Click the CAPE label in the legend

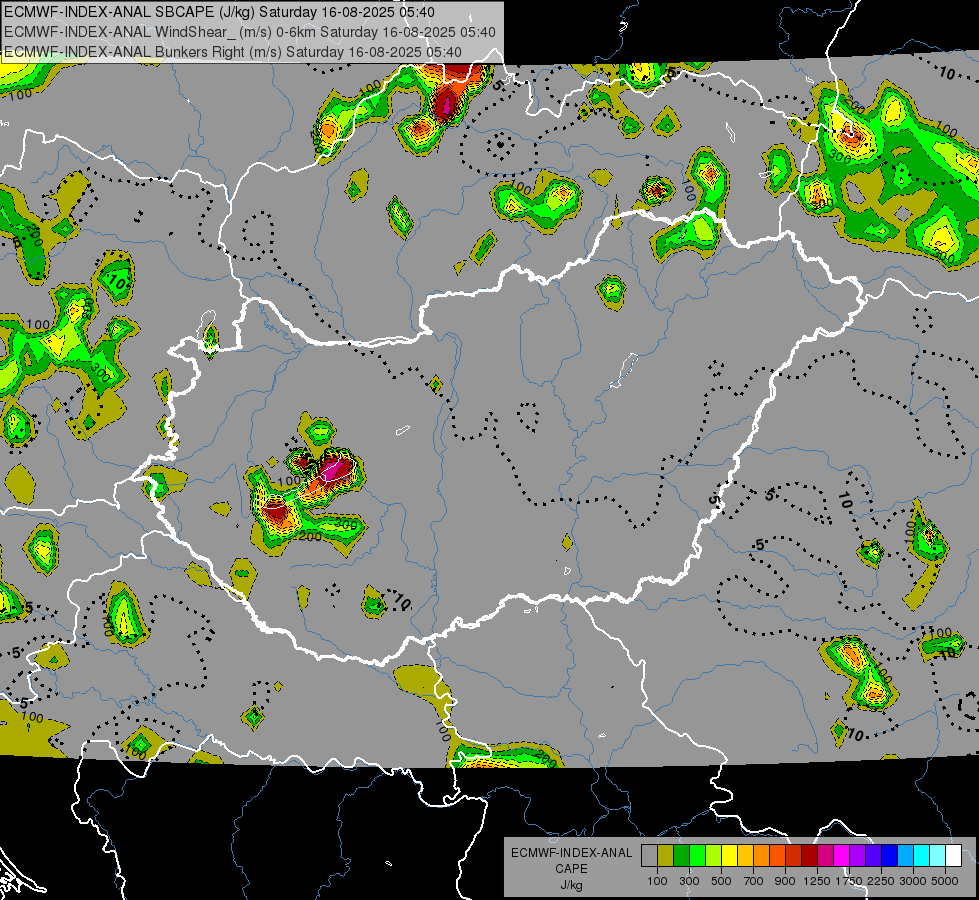571,868
